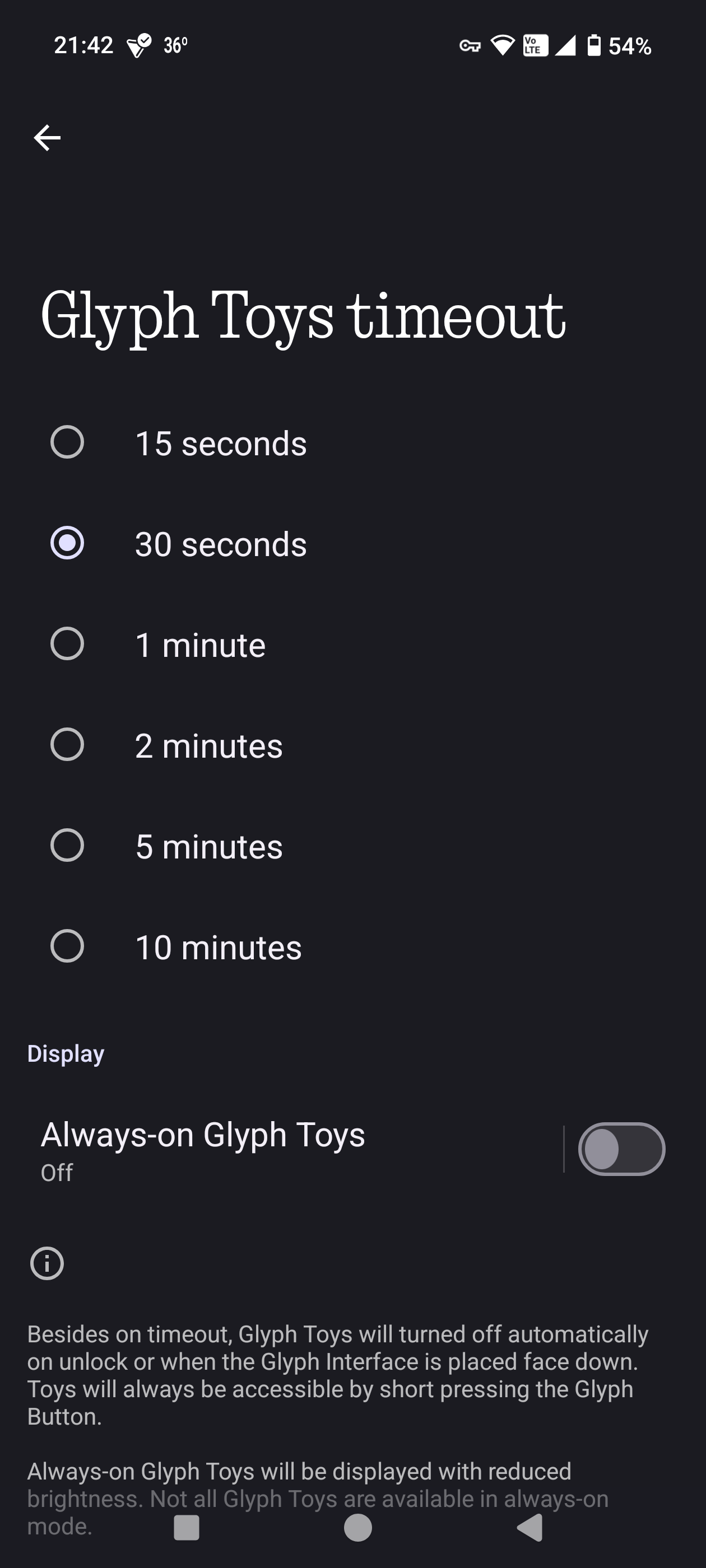The width and height of the screenshot is (706, 1568).
Task: Tap the VPN key status icon
Action: (470, 46)
